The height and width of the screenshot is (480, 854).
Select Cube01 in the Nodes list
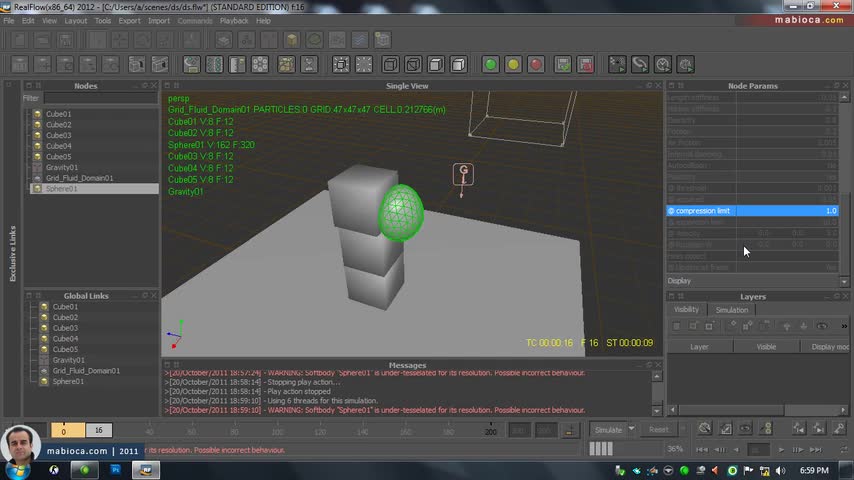(58, 114)
